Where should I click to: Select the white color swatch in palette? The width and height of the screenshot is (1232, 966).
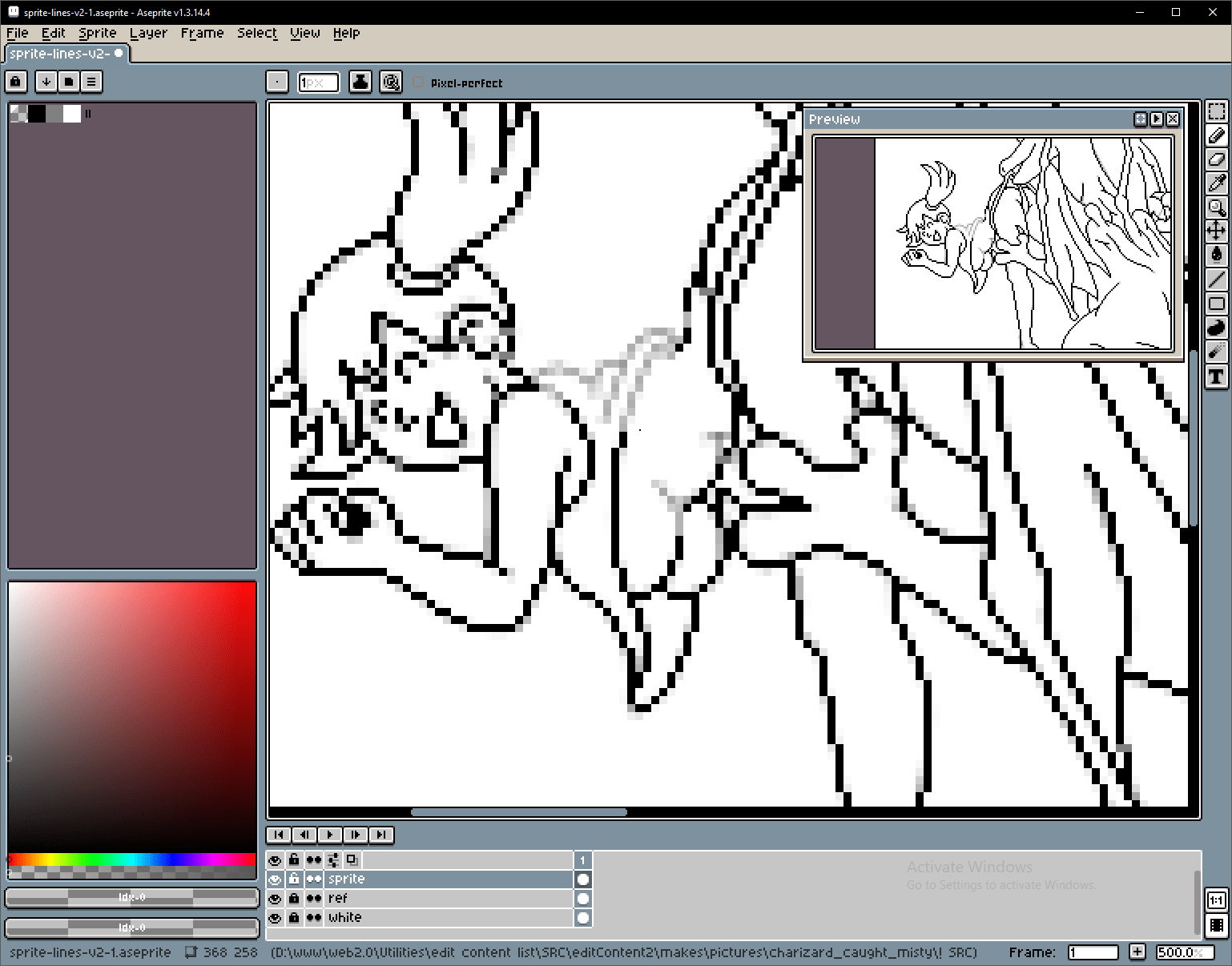click(x=72, y=114)
